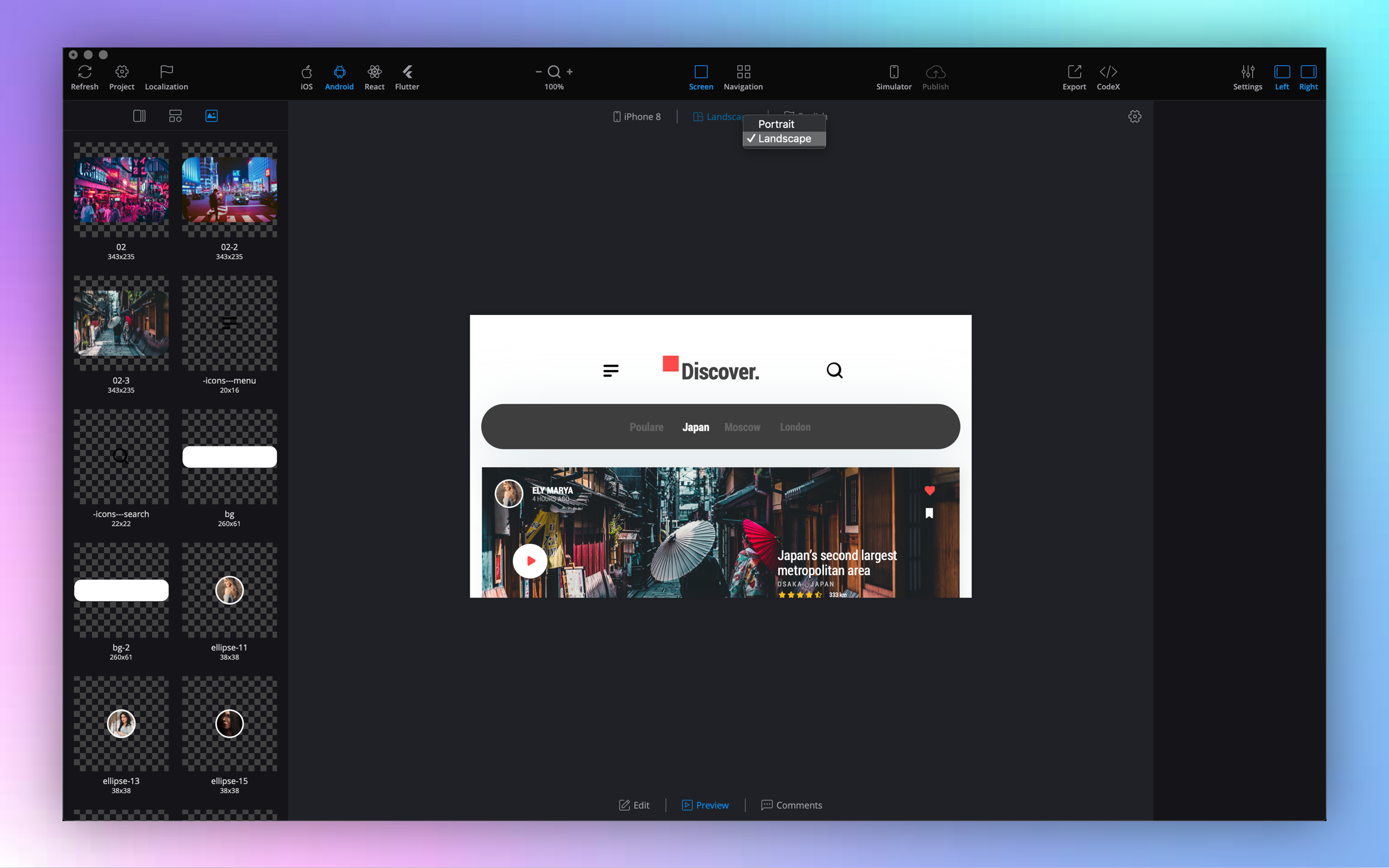This screenshot has height=868, width=1389.
Task: Select the checked Landscape menu option
Action: 784,139
